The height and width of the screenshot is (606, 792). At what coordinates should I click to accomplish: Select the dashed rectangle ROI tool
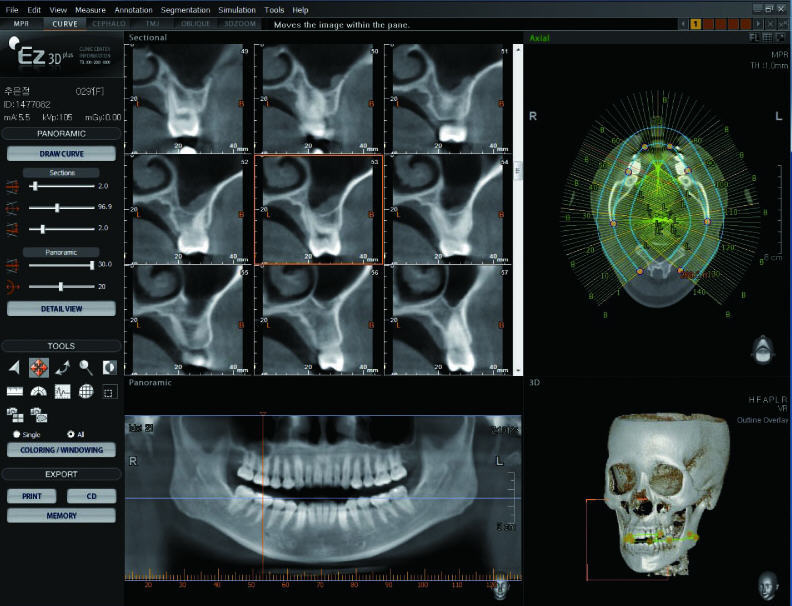tap(110, 391)
